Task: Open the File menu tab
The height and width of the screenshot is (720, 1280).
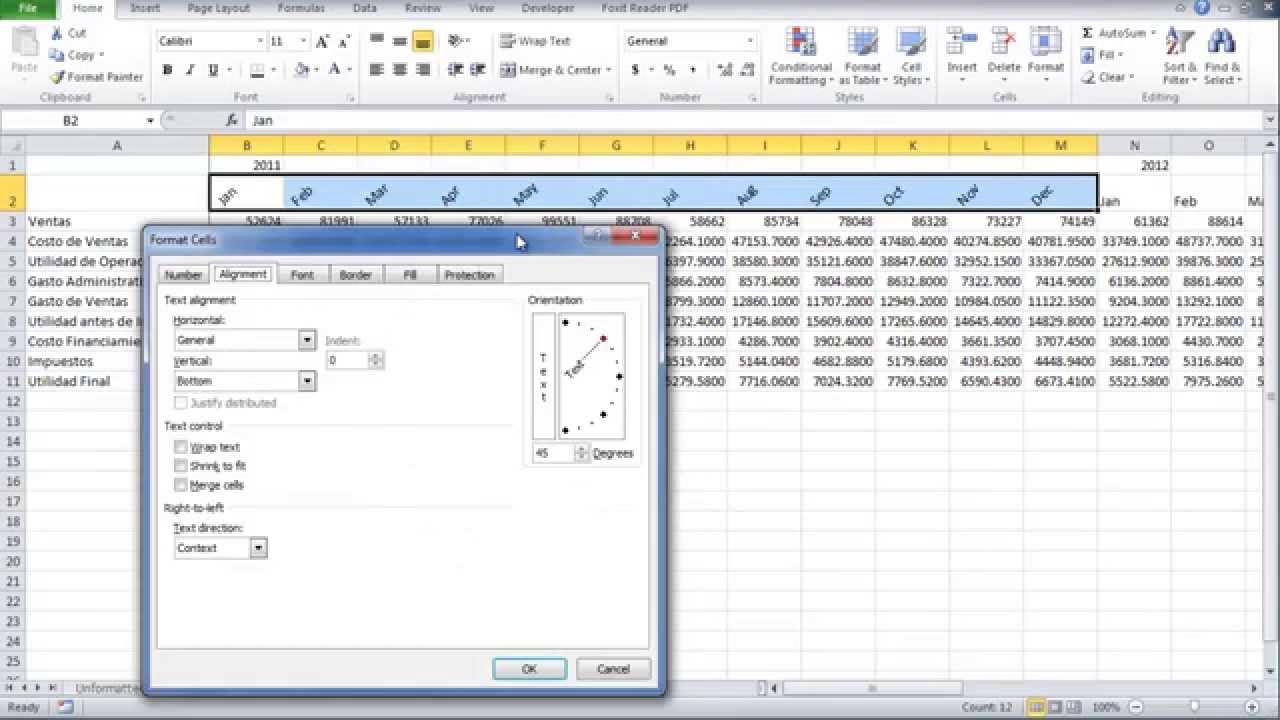Action: 27,8
